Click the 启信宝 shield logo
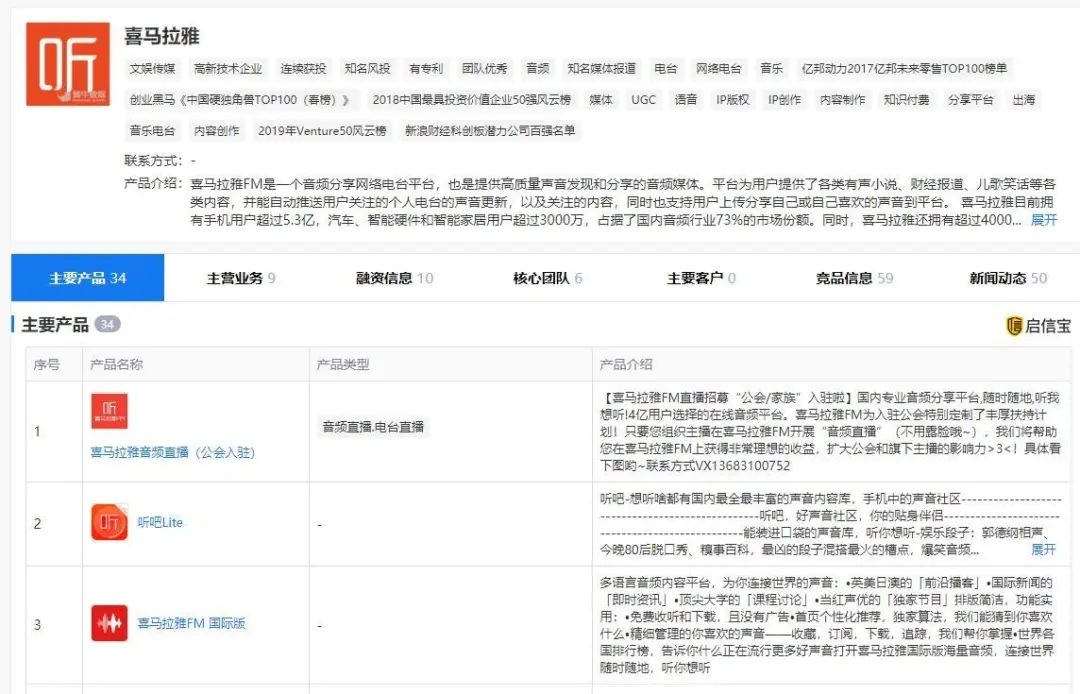Image resolution: width=1080 pixels, height=694 pixels. tap(1014, 326)
